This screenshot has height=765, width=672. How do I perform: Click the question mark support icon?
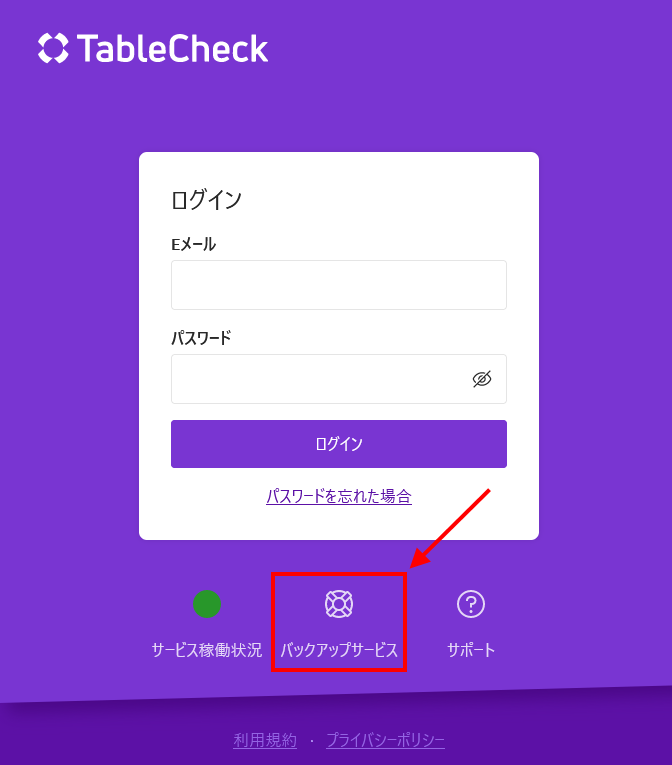471,604
